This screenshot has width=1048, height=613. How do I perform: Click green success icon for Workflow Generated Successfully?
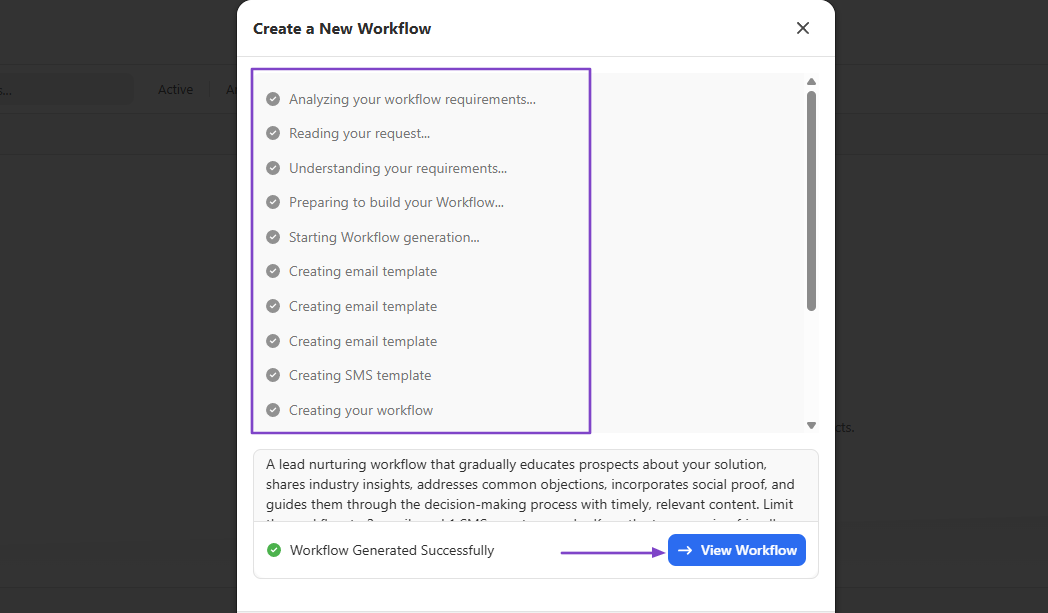click(x=273, y=550)
